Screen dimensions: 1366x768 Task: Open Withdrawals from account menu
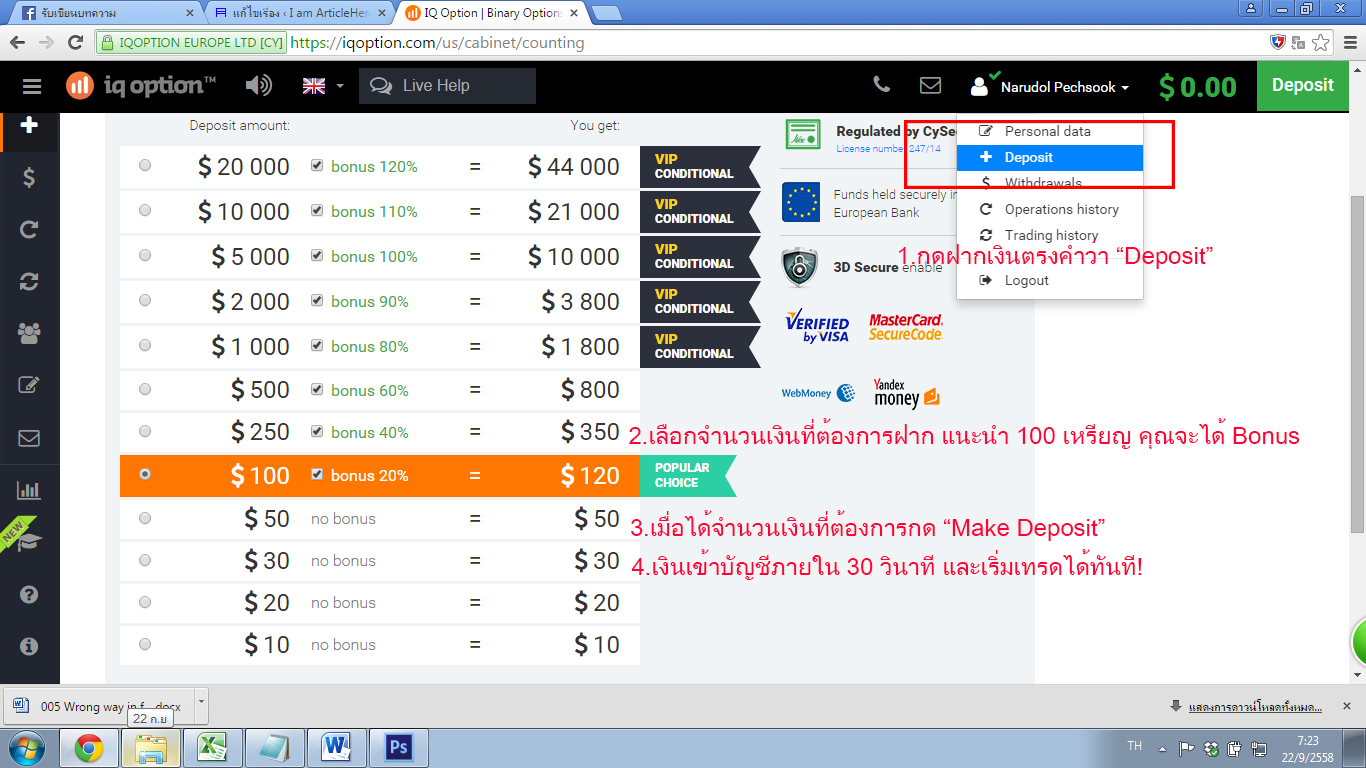(1050, 183)
